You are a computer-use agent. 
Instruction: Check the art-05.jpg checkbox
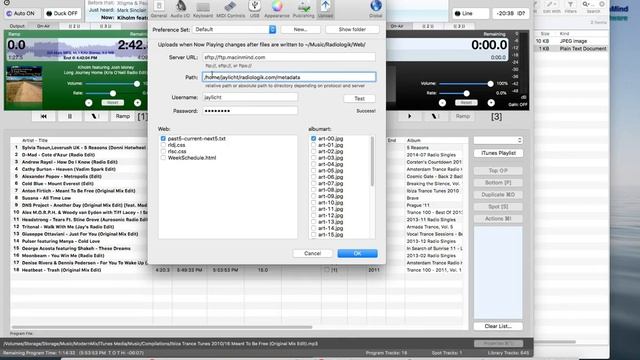pos(313,171)
